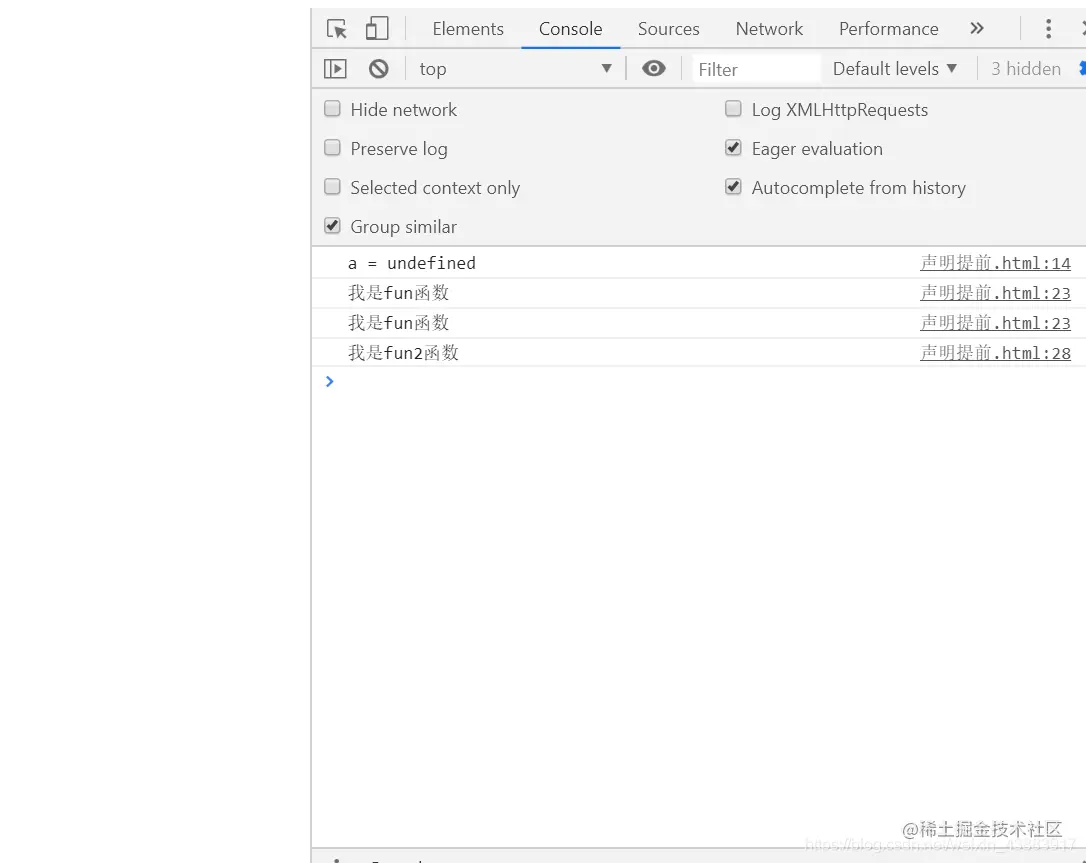Uncheck Autocomplete from history
The width and height of the screenshot is (1086, 863).
[x=733, y=186]
